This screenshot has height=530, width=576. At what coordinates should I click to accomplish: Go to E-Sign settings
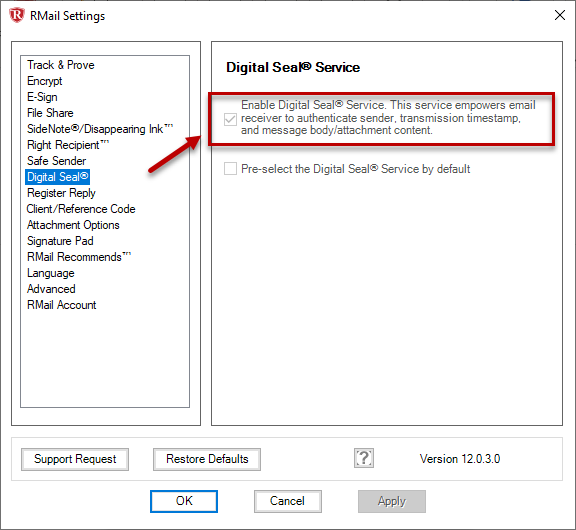pos(42,97)
